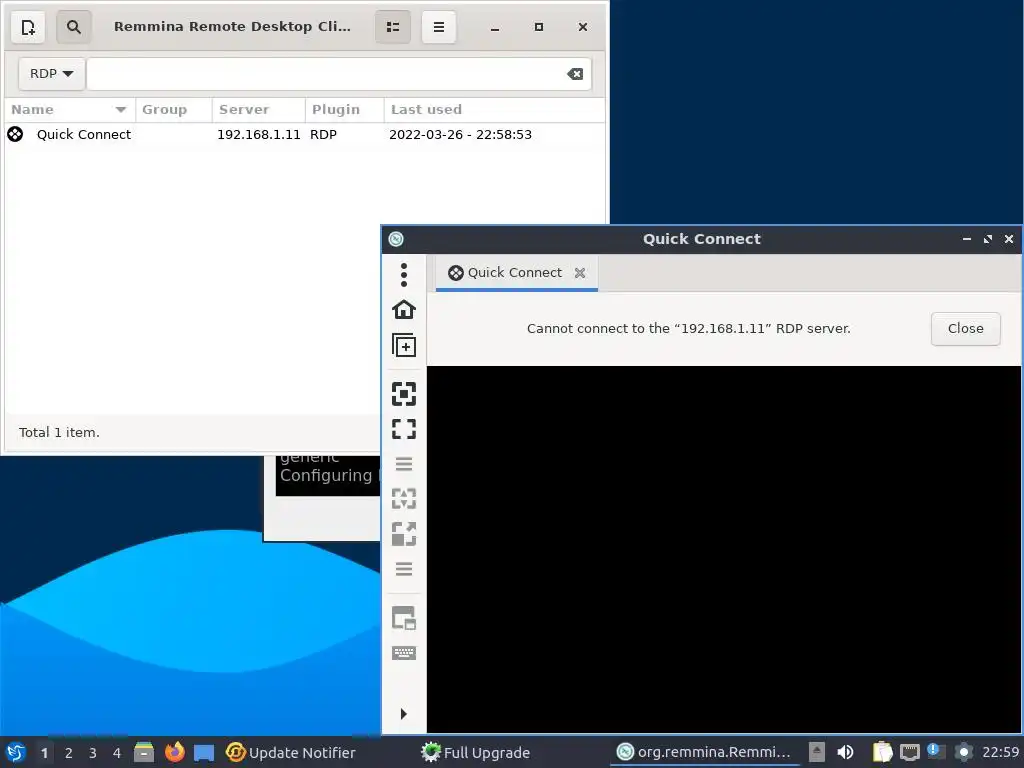Sort connections by the Last used column
Viewport: 1024px width, 768px height.
pos(494,110)
